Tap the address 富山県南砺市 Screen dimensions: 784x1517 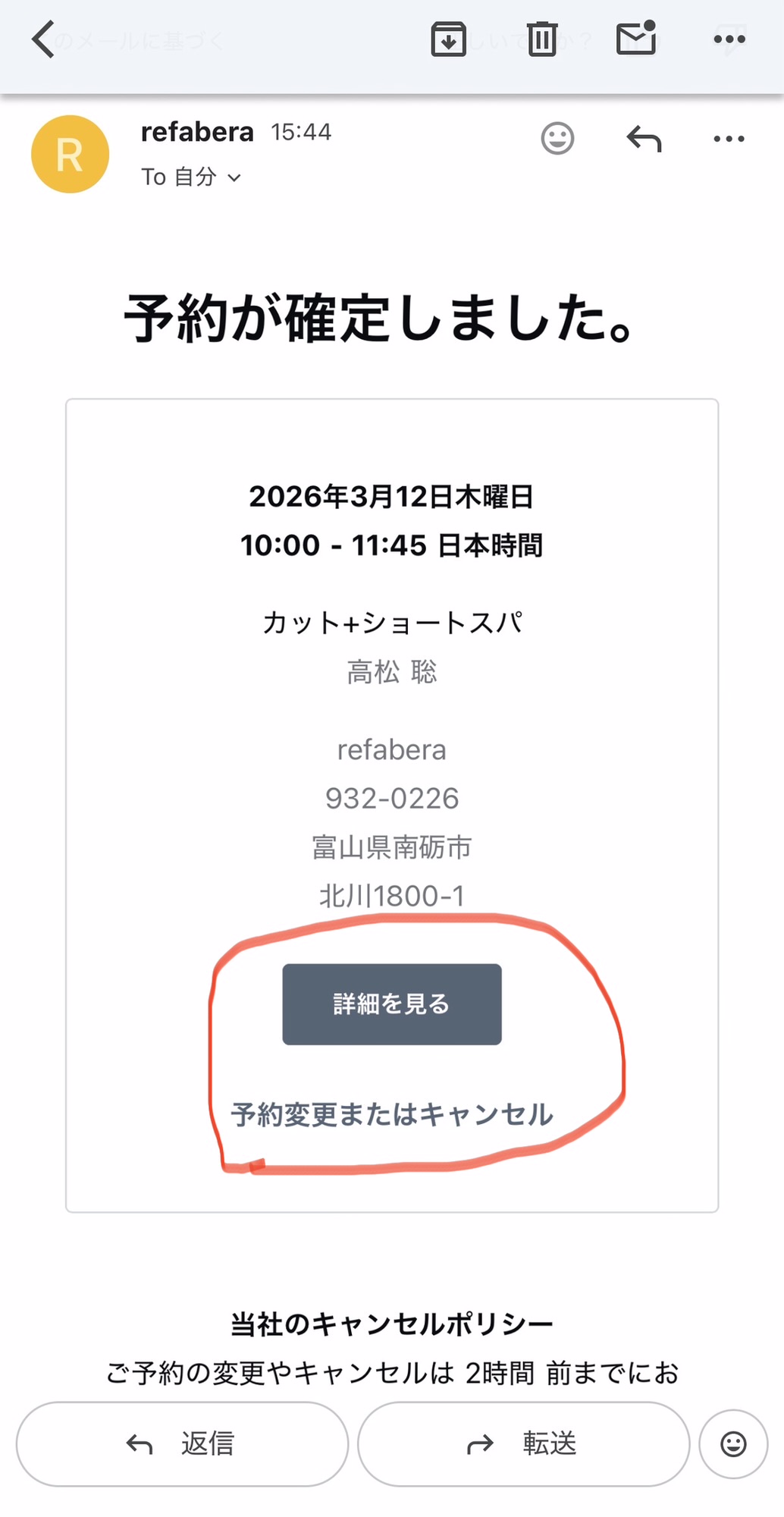392,847
